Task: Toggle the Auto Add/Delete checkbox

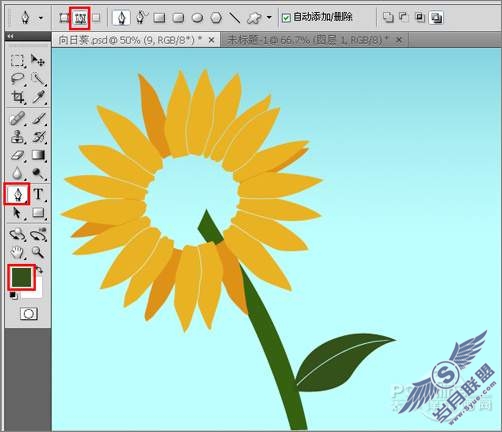Action: [x=286, y=18]
